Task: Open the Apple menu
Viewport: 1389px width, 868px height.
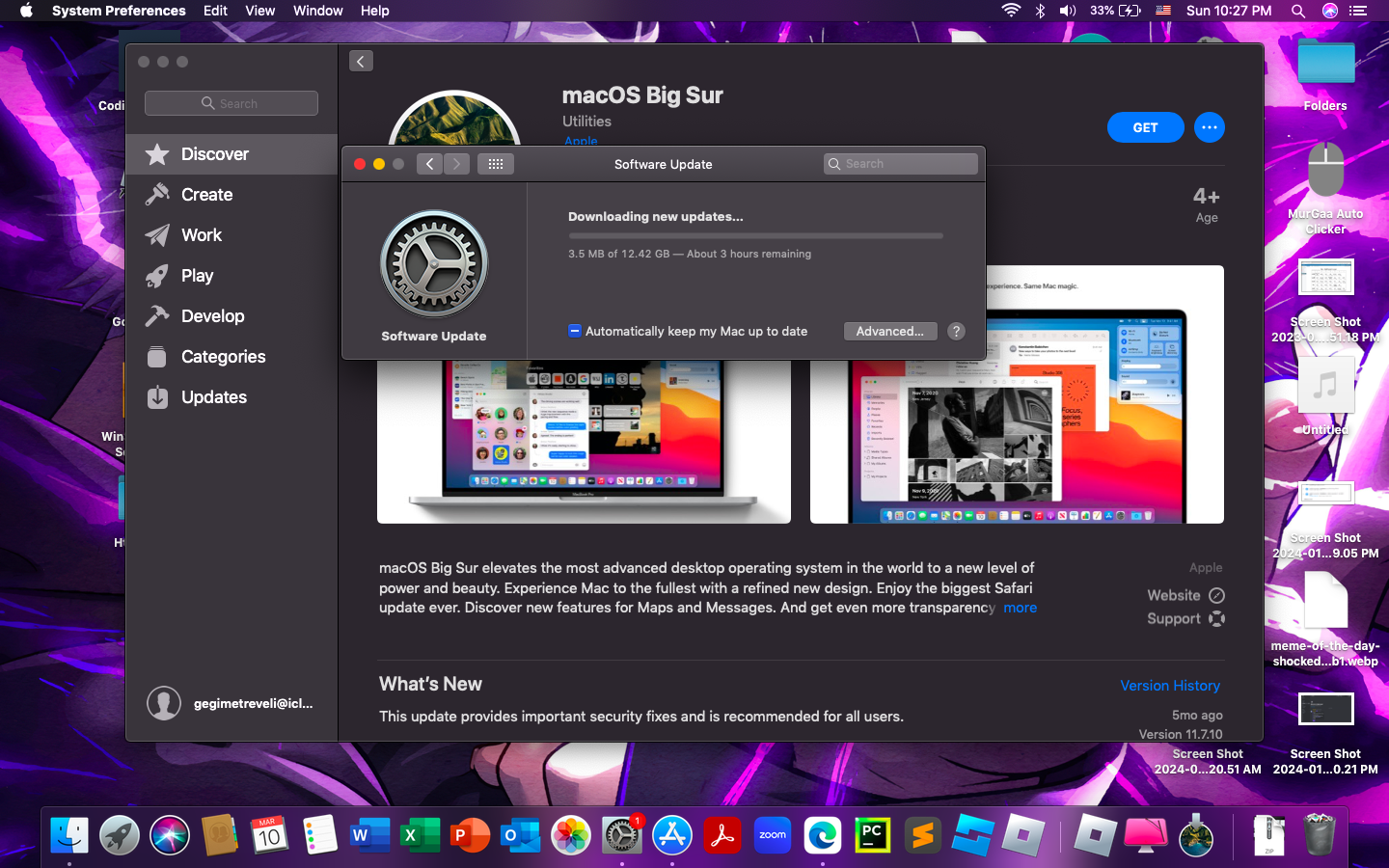Action: click(26, 11)
